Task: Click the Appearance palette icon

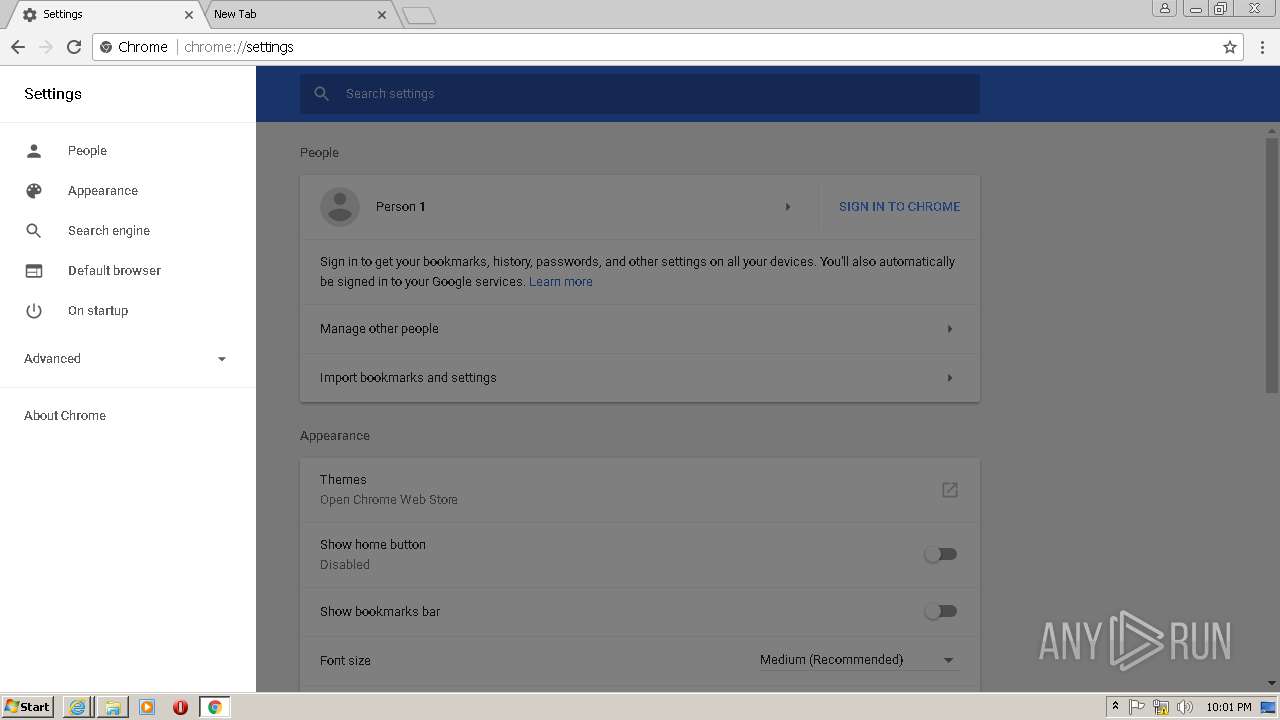Action: click(34, 191)
